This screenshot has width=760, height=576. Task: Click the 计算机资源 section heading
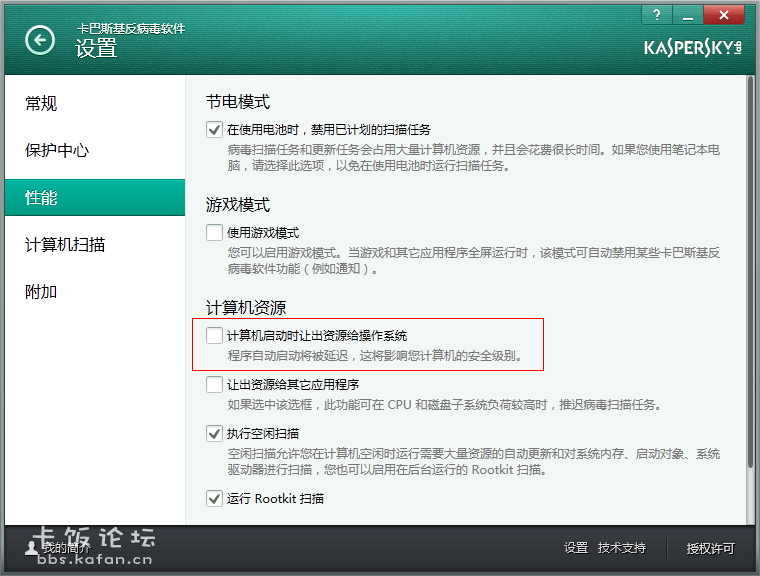[246, 307]
